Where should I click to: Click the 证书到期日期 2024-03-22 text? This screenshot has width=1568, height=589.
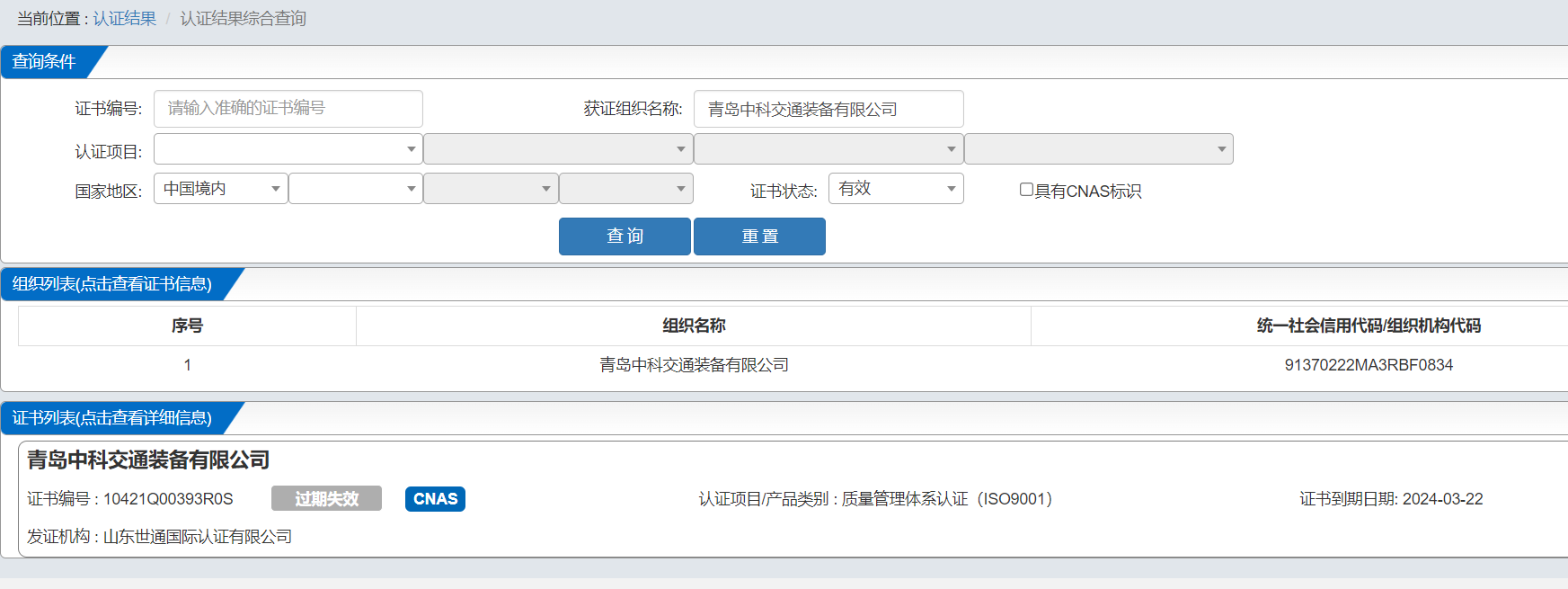(x=1391, y=499)
